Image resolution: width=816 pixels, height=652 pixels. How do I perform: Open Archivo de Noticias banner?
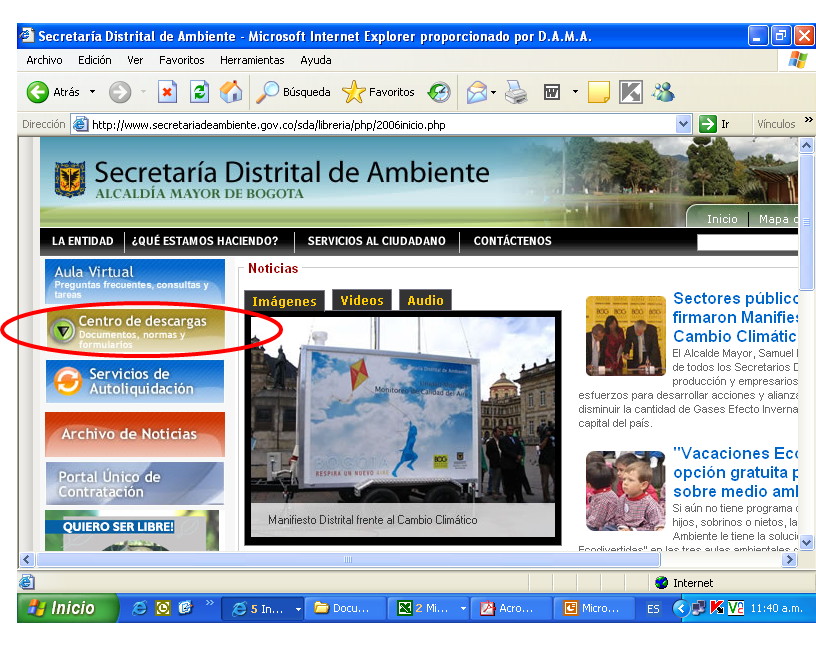click(135, 434)
